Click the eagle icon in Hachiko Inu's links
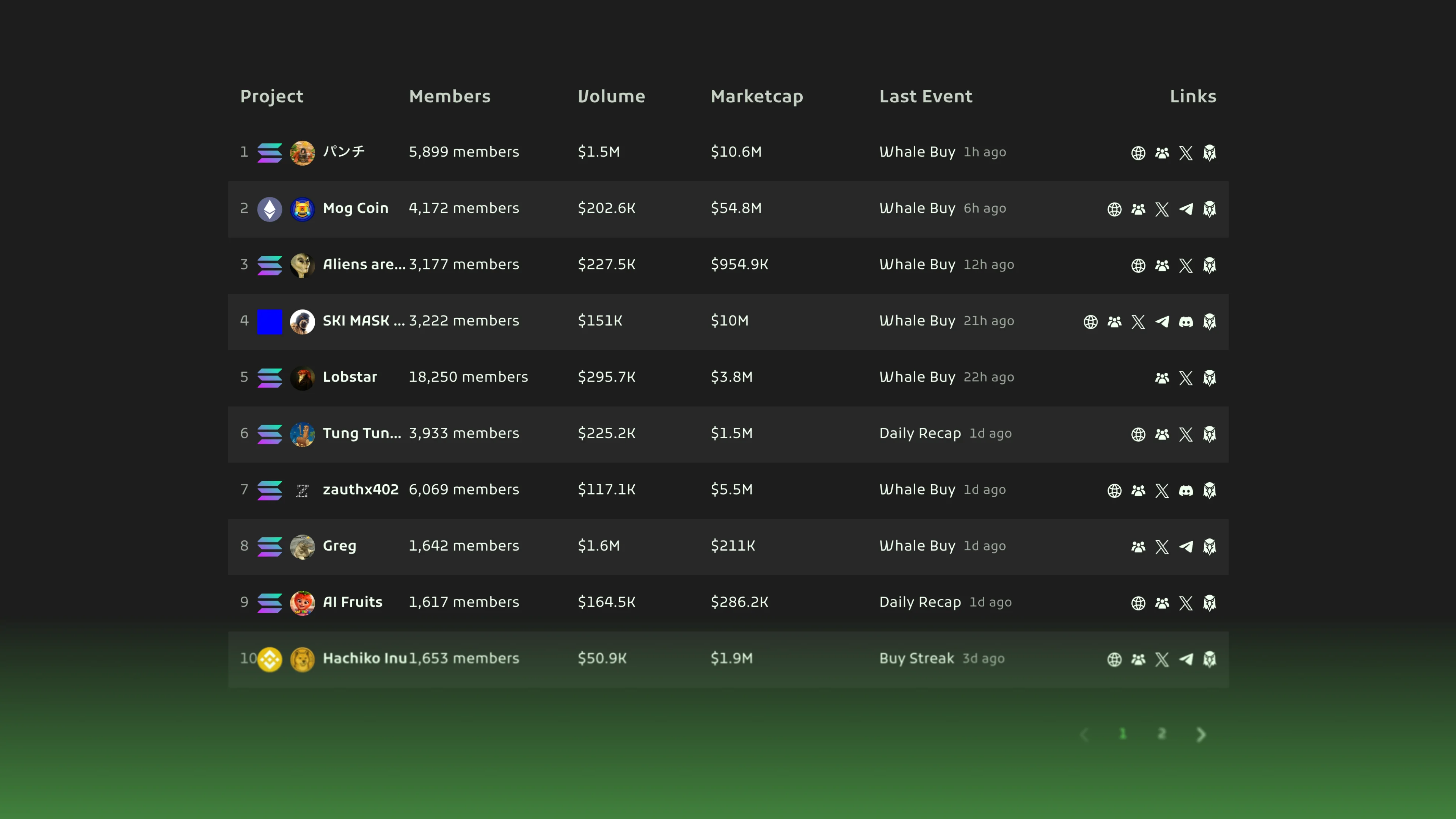The height and width of the screenshot is (819, 1456). (x=1210, y=660)
